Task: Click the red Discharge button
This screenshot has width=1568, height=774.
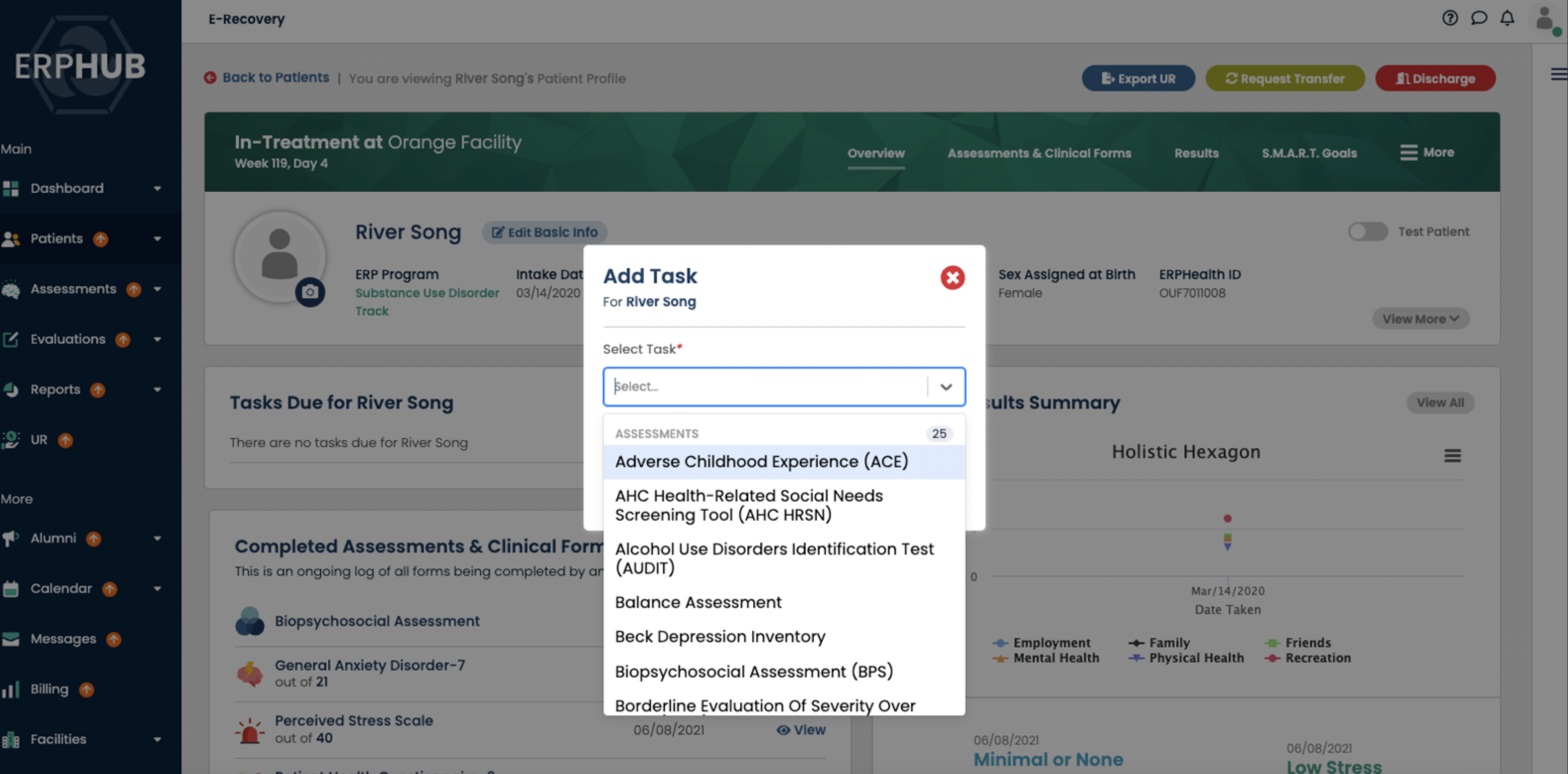Action: click(x=1435, y=78)
